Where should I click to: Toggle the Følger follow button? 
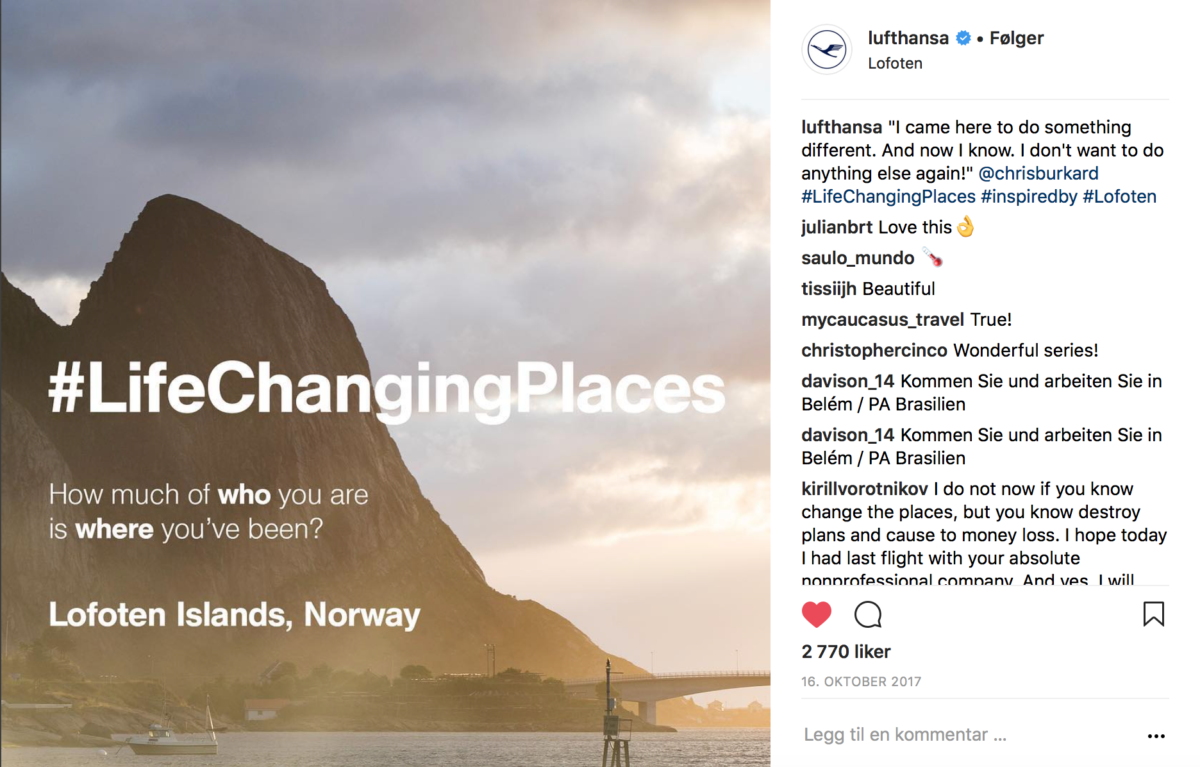click(x=1016, y=38)
